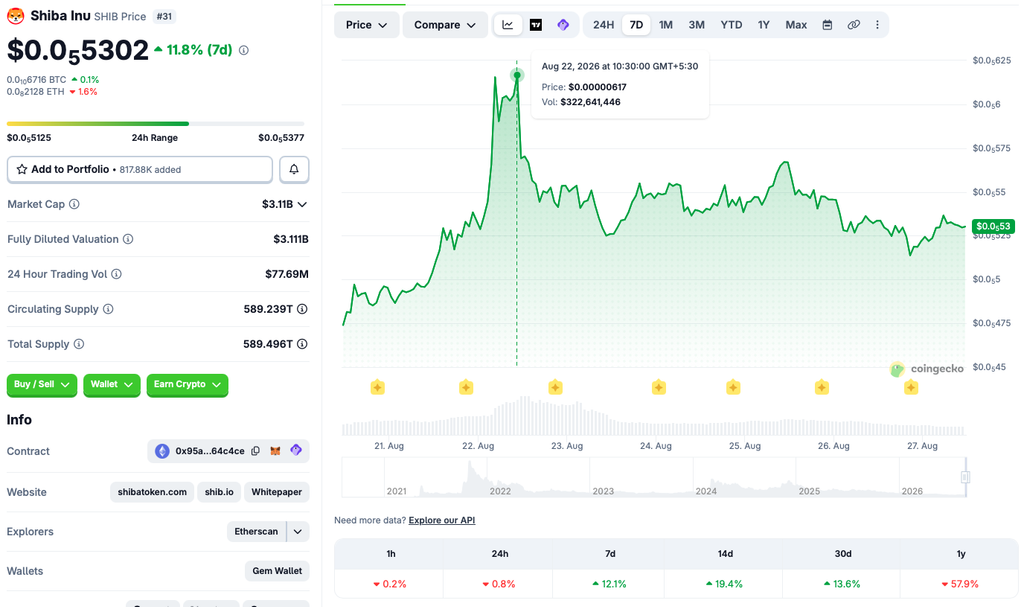Select the Max time range
The height and width of the screenshot is (607, 1024).
tap(796, 25)
